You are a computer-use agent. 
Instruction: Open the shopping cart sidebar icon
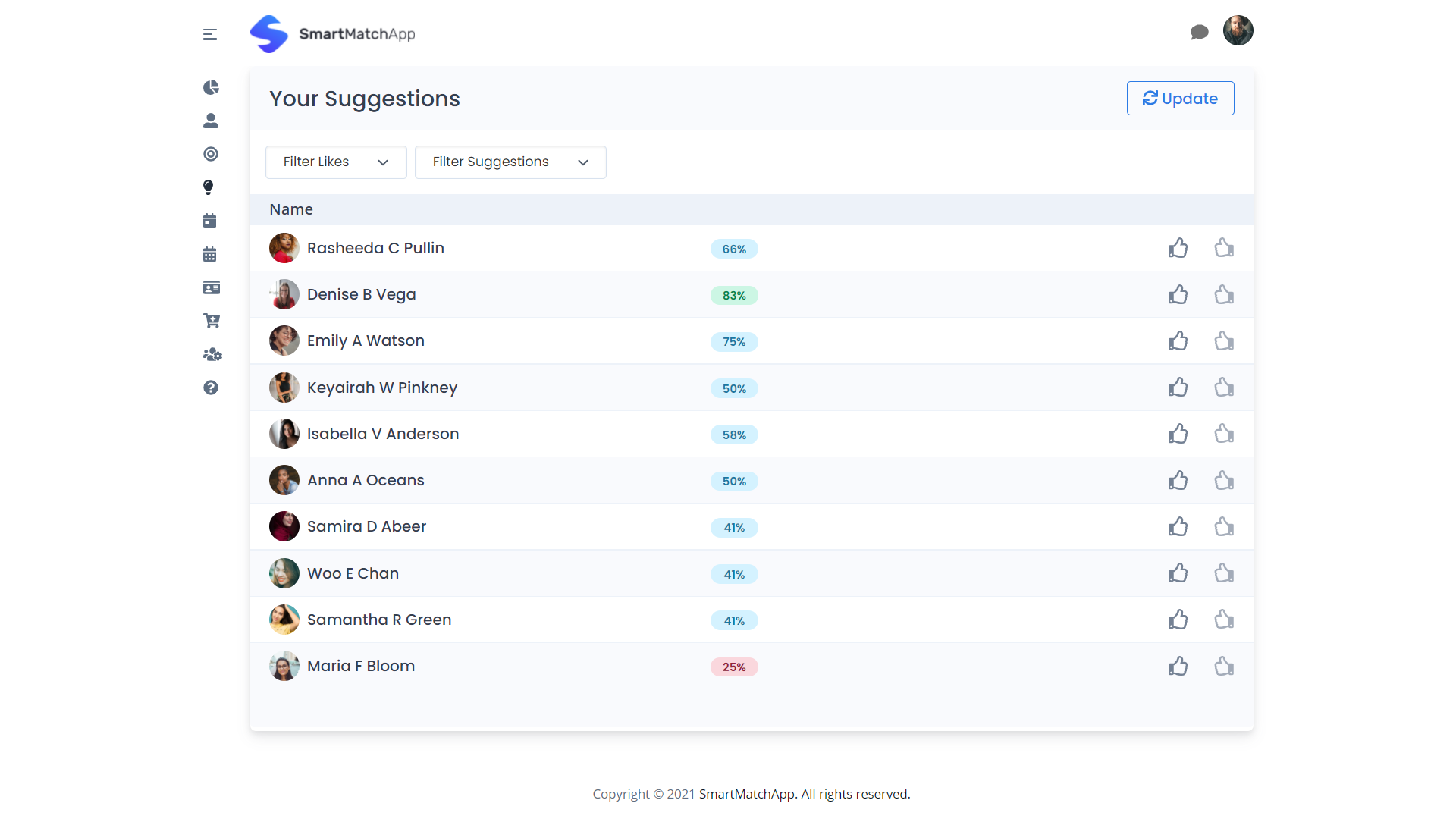tap(211, 321)
